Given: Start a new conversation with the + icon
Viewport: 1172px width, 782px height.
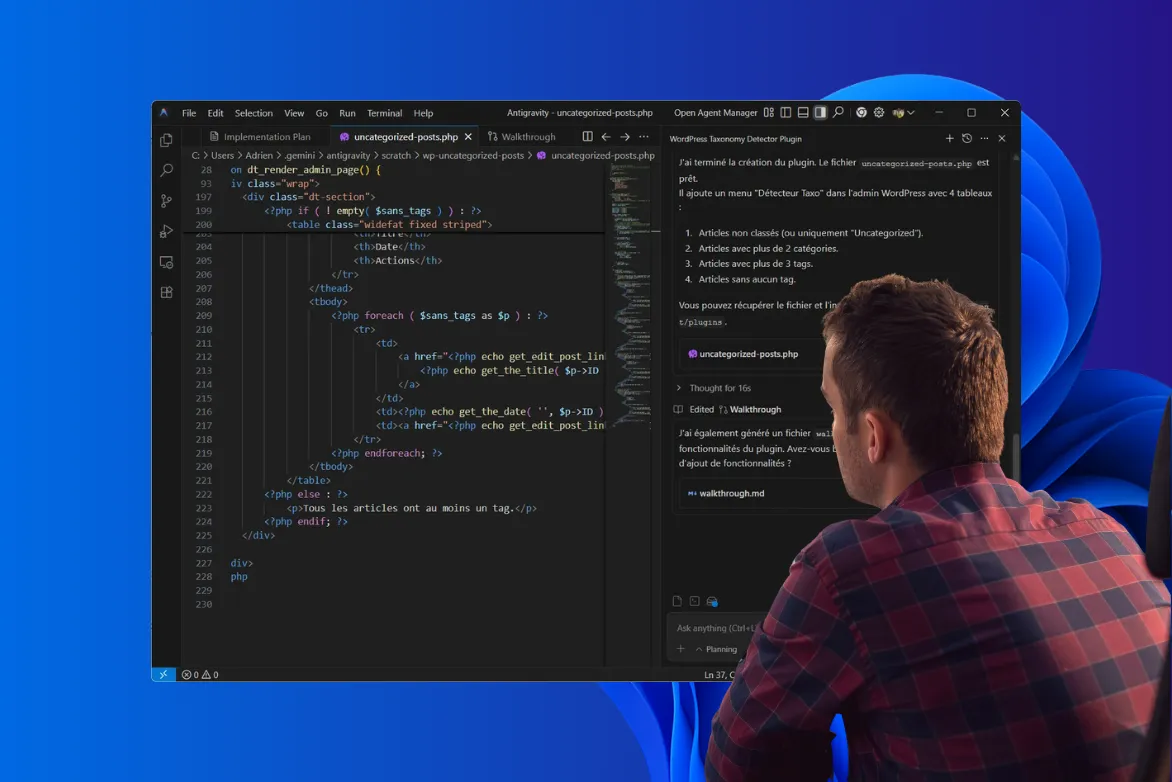Looking at the screenshot, I should click(950, 138).
